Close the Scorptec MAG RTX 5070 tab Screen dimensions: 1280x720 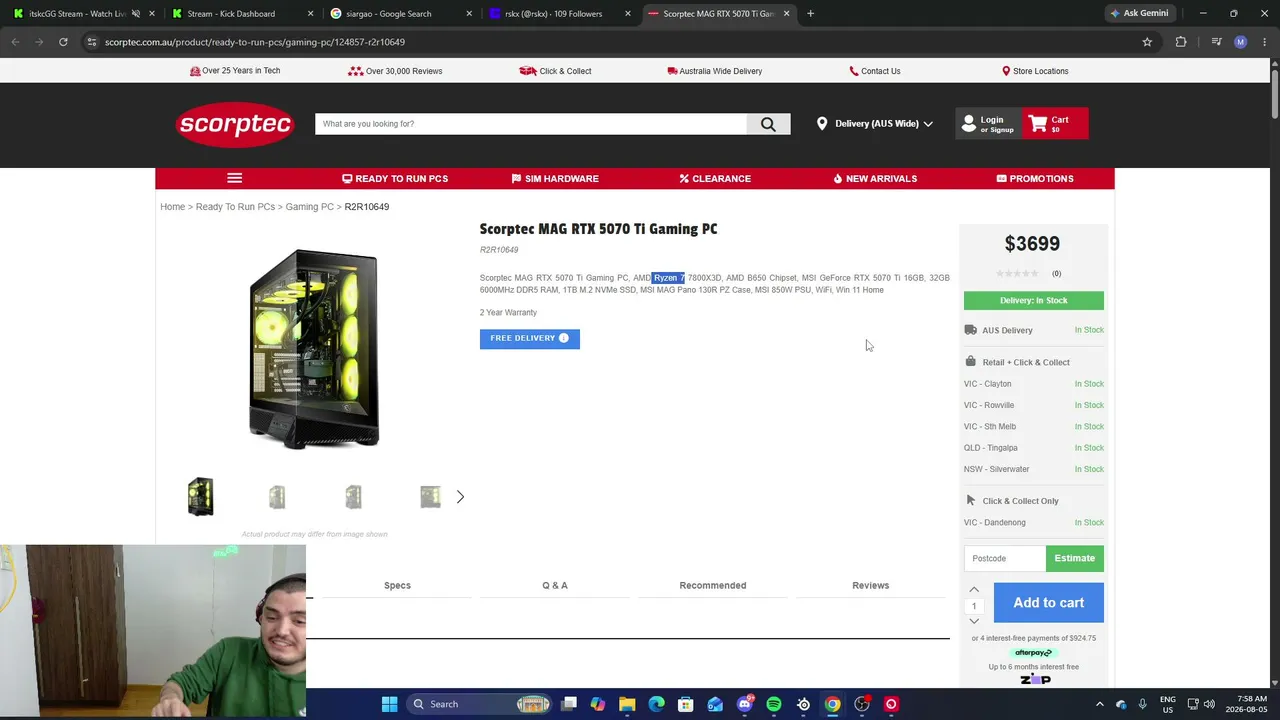click(x=786, y=14)
